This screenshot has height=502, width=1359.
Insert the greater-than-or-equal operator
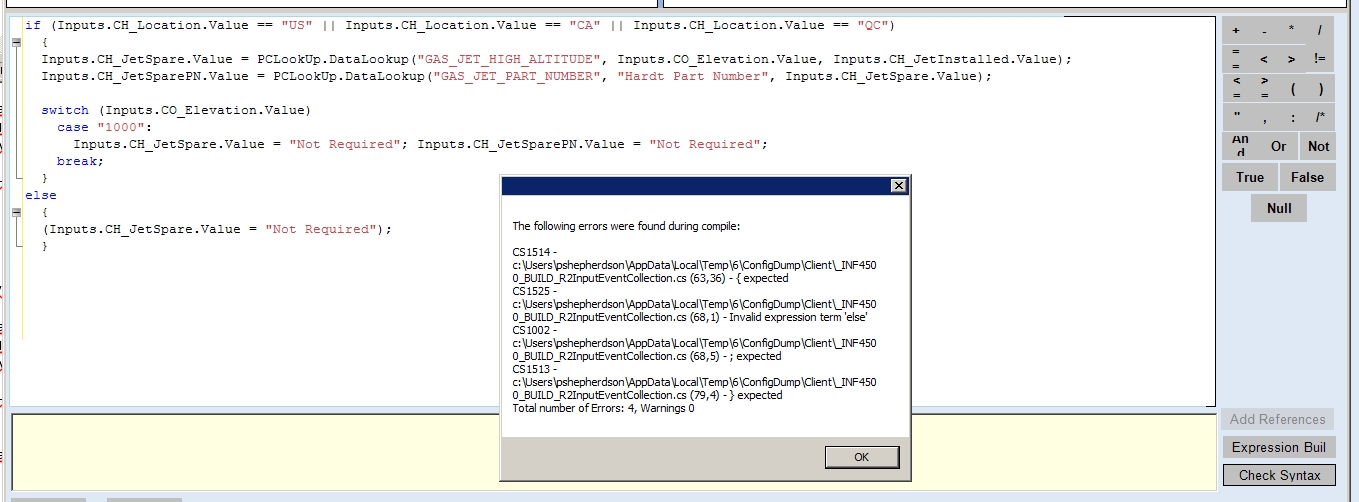(x=1264, y=88)
